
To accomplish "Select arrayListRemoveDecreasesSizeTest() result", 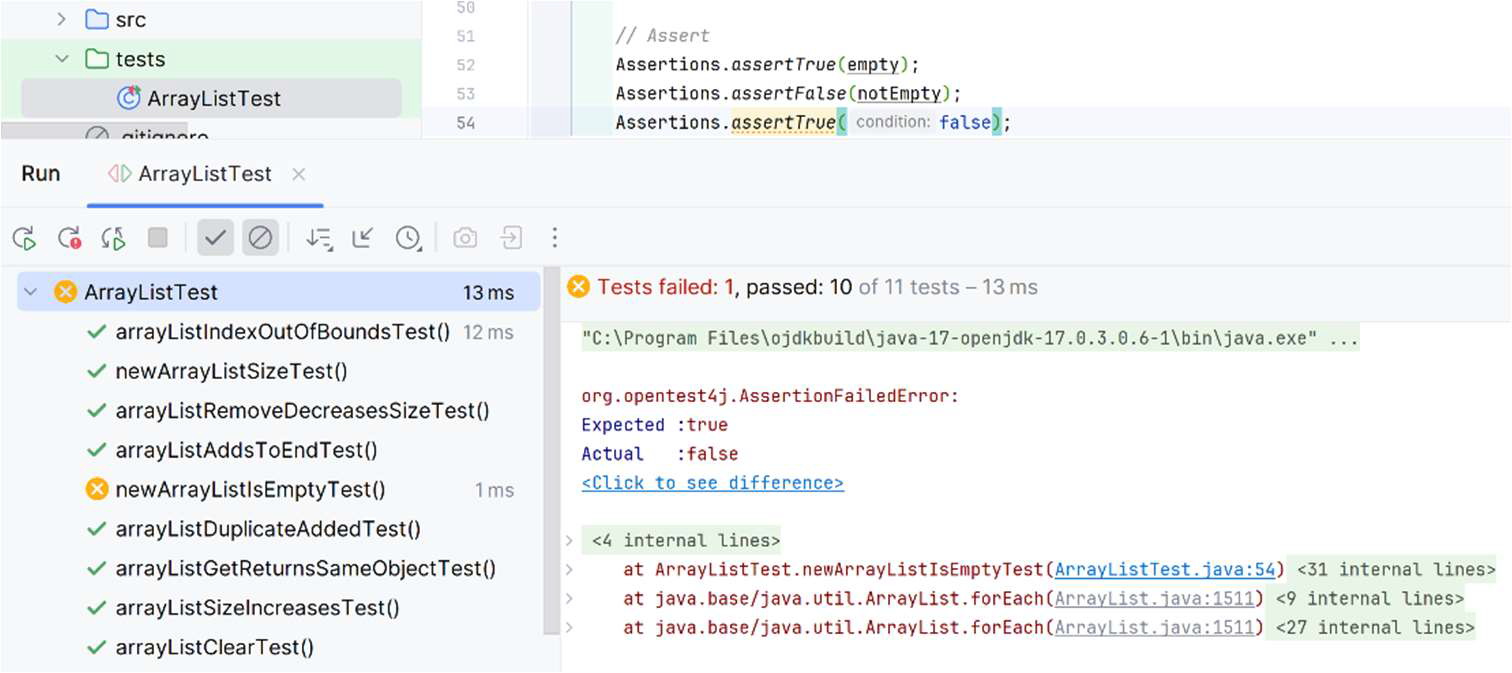I will tap(302, 411).
